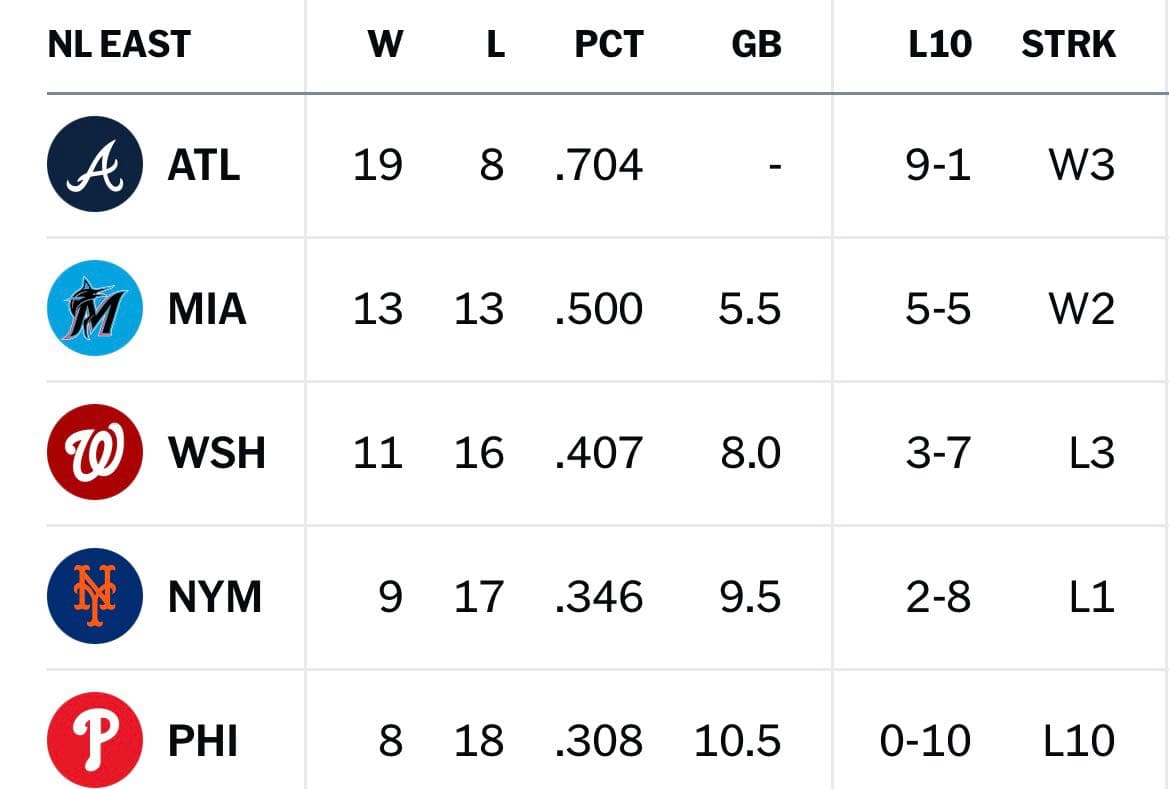Select the Washington Nationals logo
1169x789 pixels.
click(x=95, y=452)
